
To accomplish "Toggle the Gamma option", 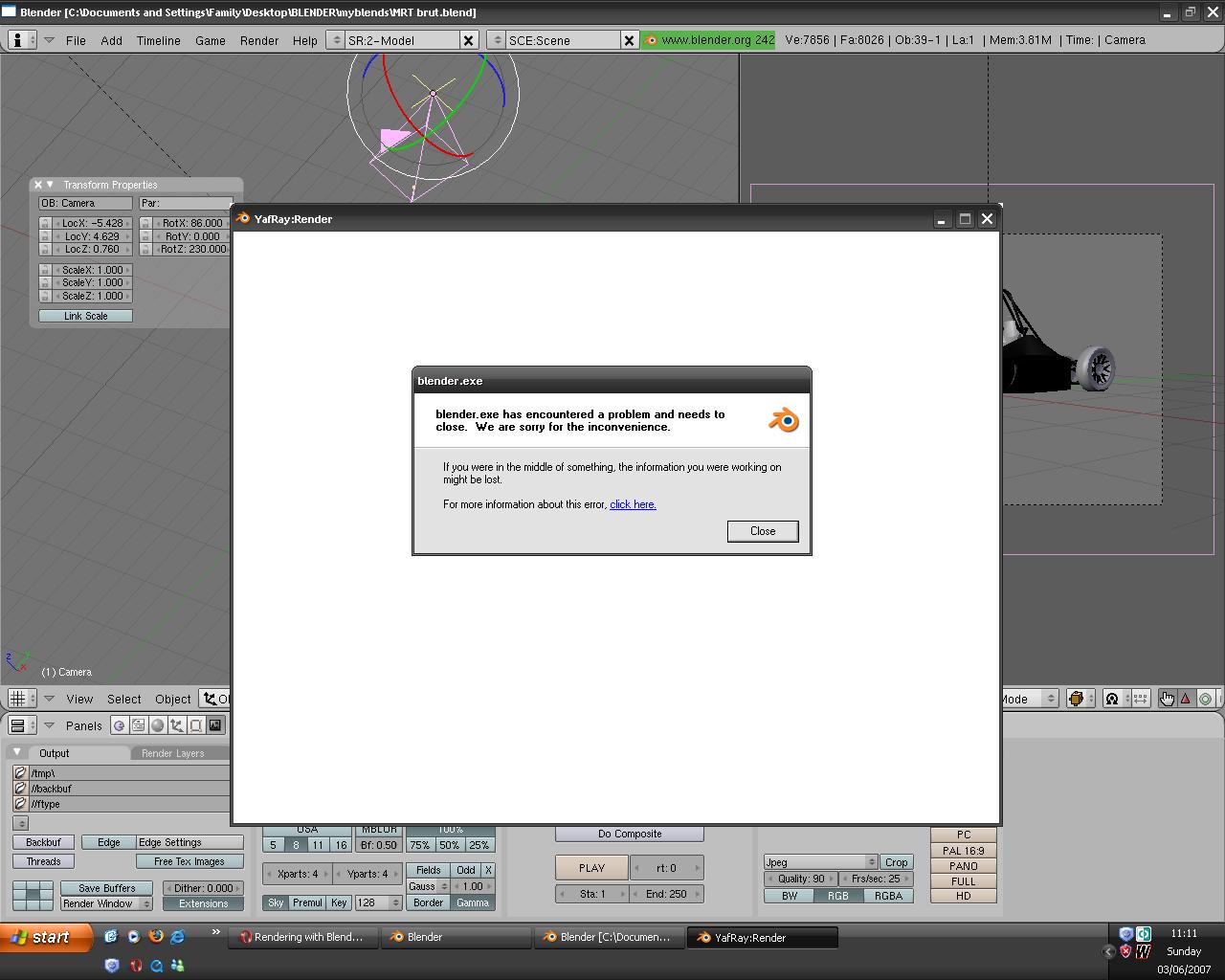I will [x=473, y=902].
